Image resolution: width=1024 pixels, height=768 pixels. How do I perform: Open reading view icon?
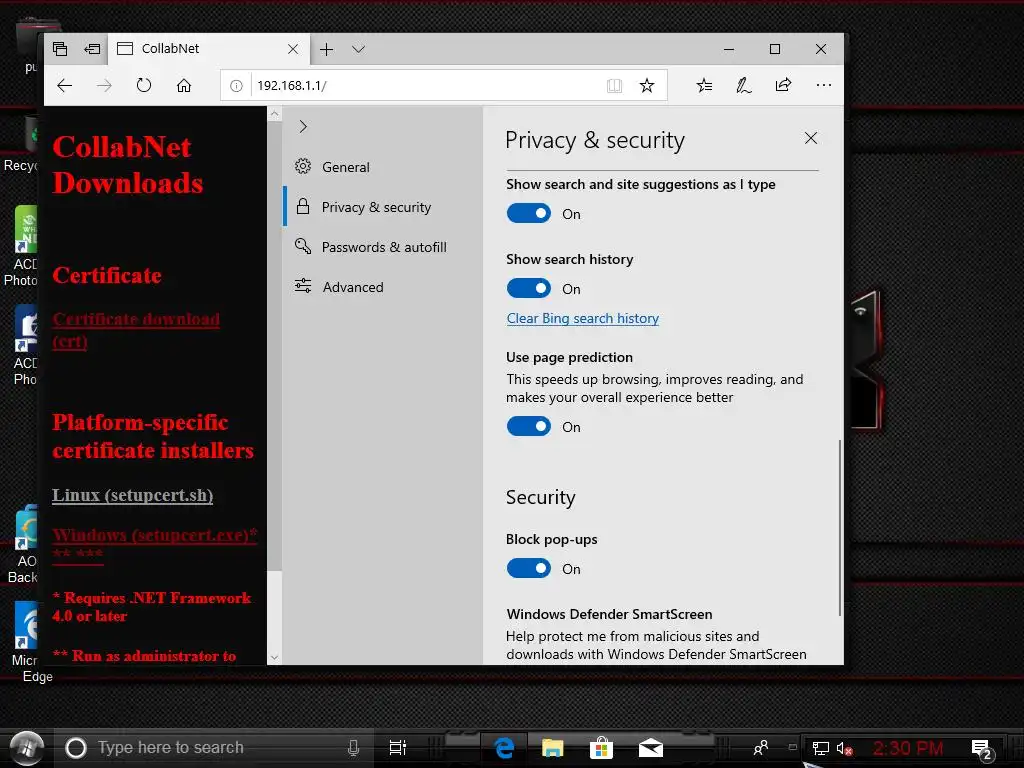pyautogui.click(x=614, y=86)
